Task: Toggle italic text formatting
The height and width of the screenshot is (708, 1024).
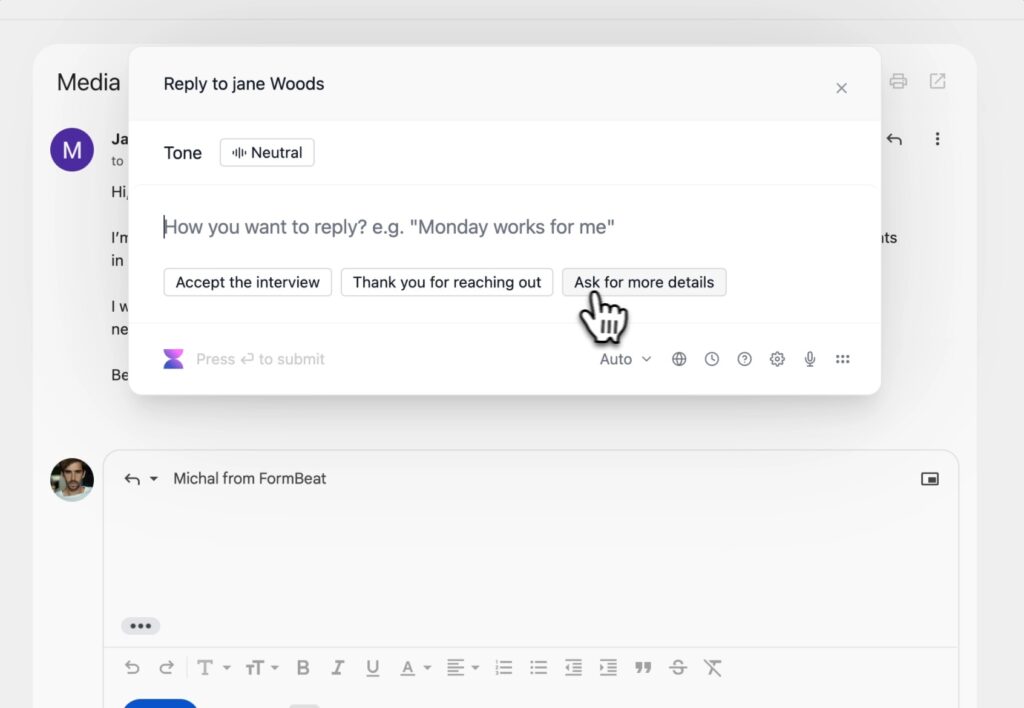Action: tap(338, 667)
